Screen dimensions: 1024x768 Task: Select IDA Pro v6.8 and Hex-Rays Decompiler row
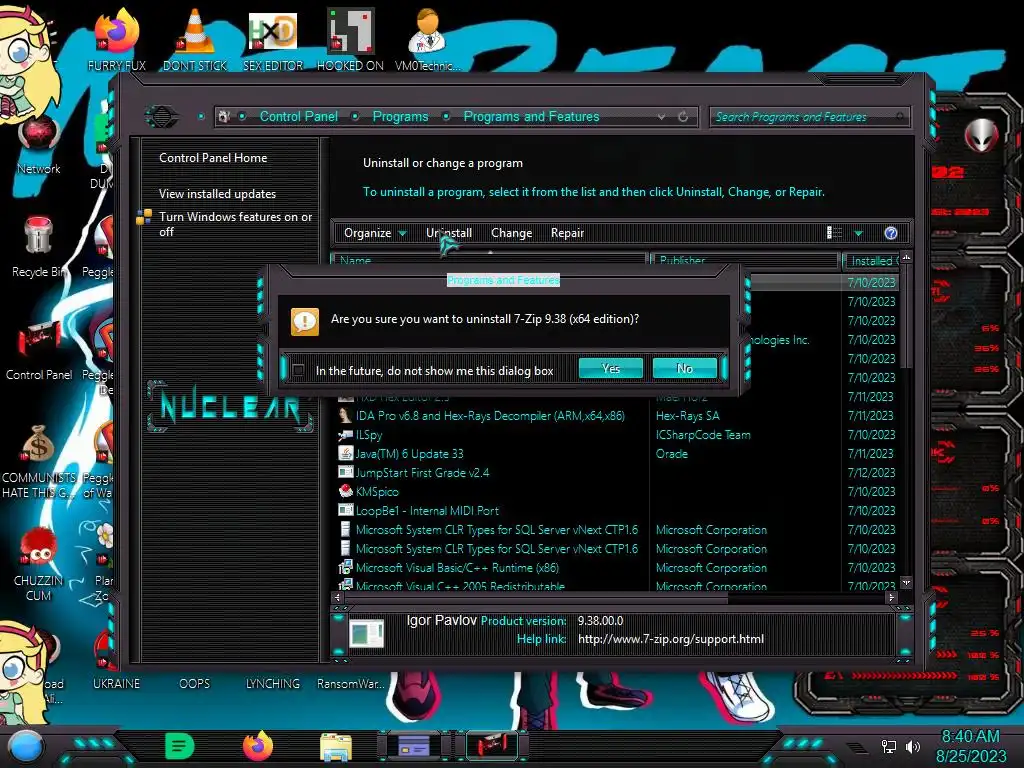pyautogui.click(x=617, y=416)
